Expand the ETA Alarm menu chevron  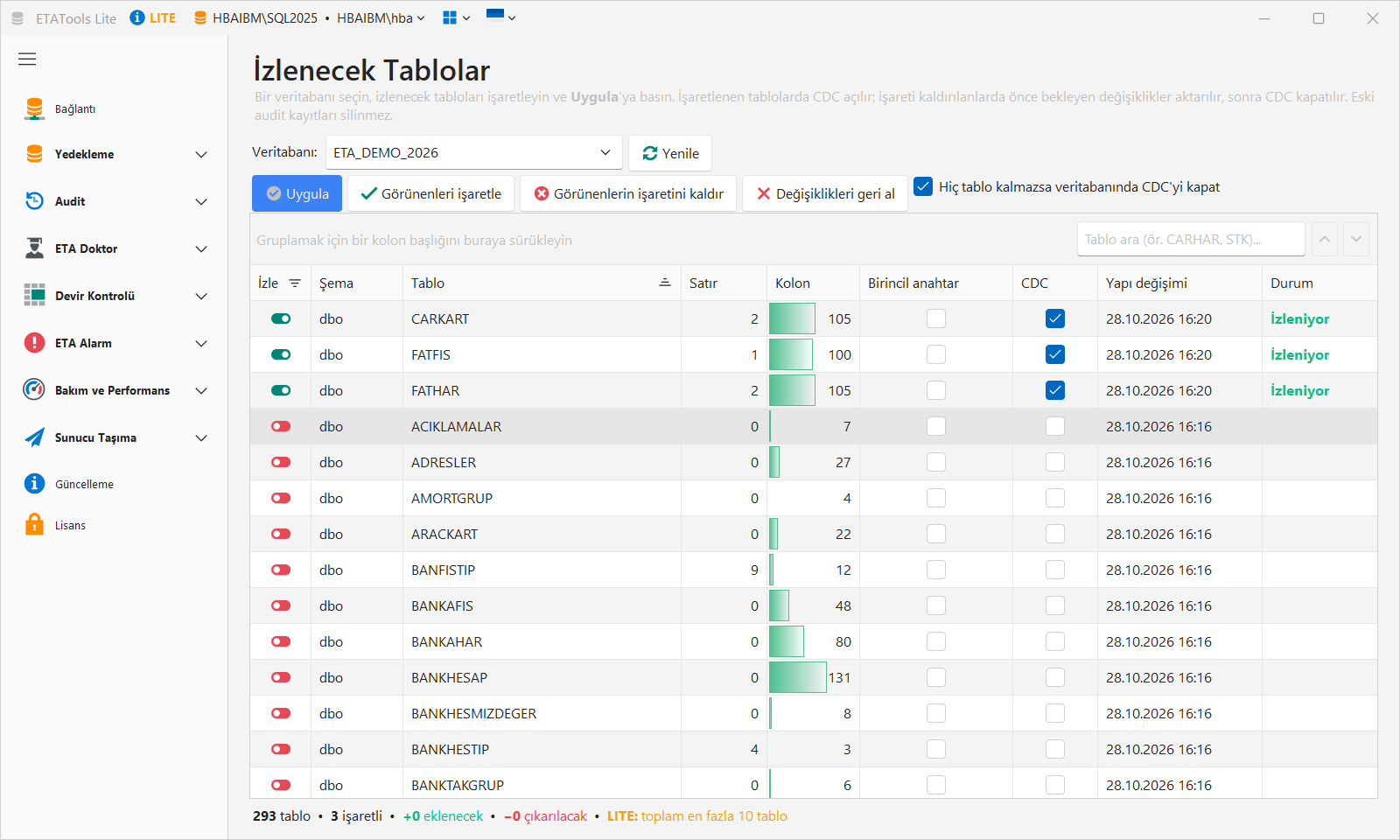point(201,344)
